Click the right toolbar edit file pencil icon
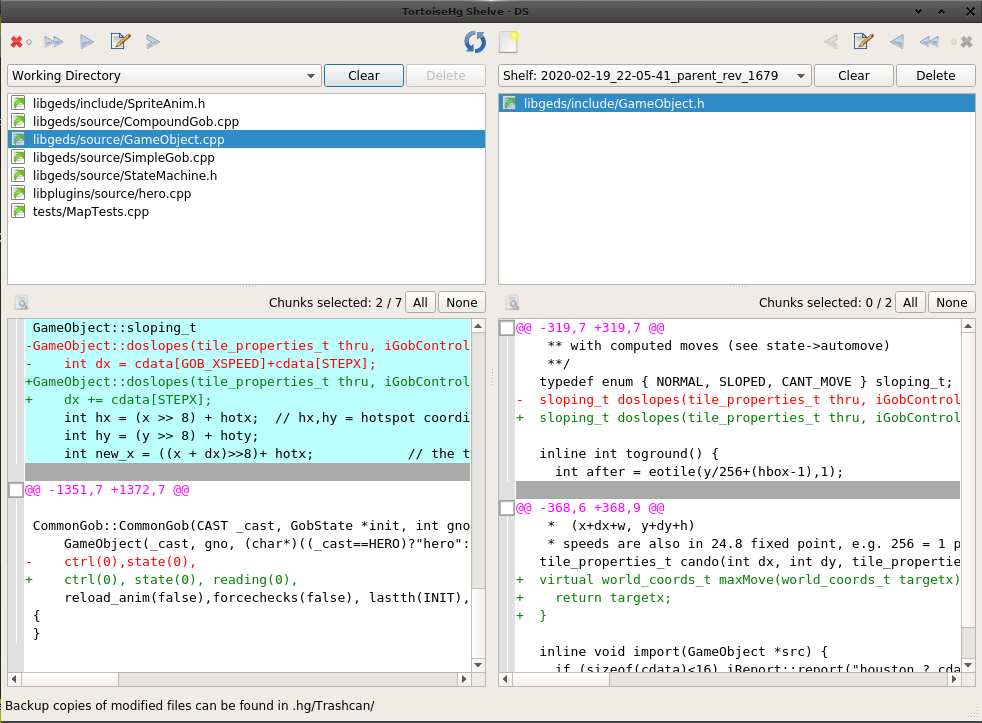Screen dimensions: 982x723 point(864,41)
